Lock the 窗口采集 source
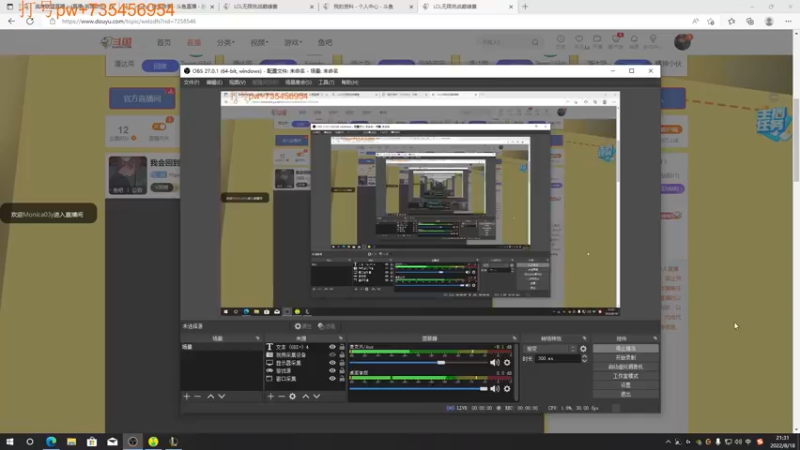Viewport: 800px width, 450px height. [x=342, y=379]
